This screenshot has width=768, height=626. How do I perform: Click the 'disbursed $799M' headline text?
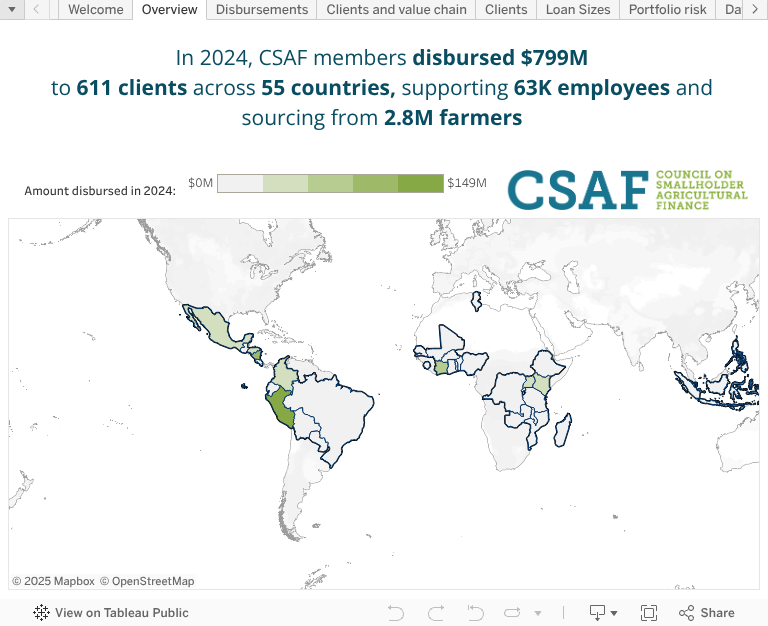[500, 57]
